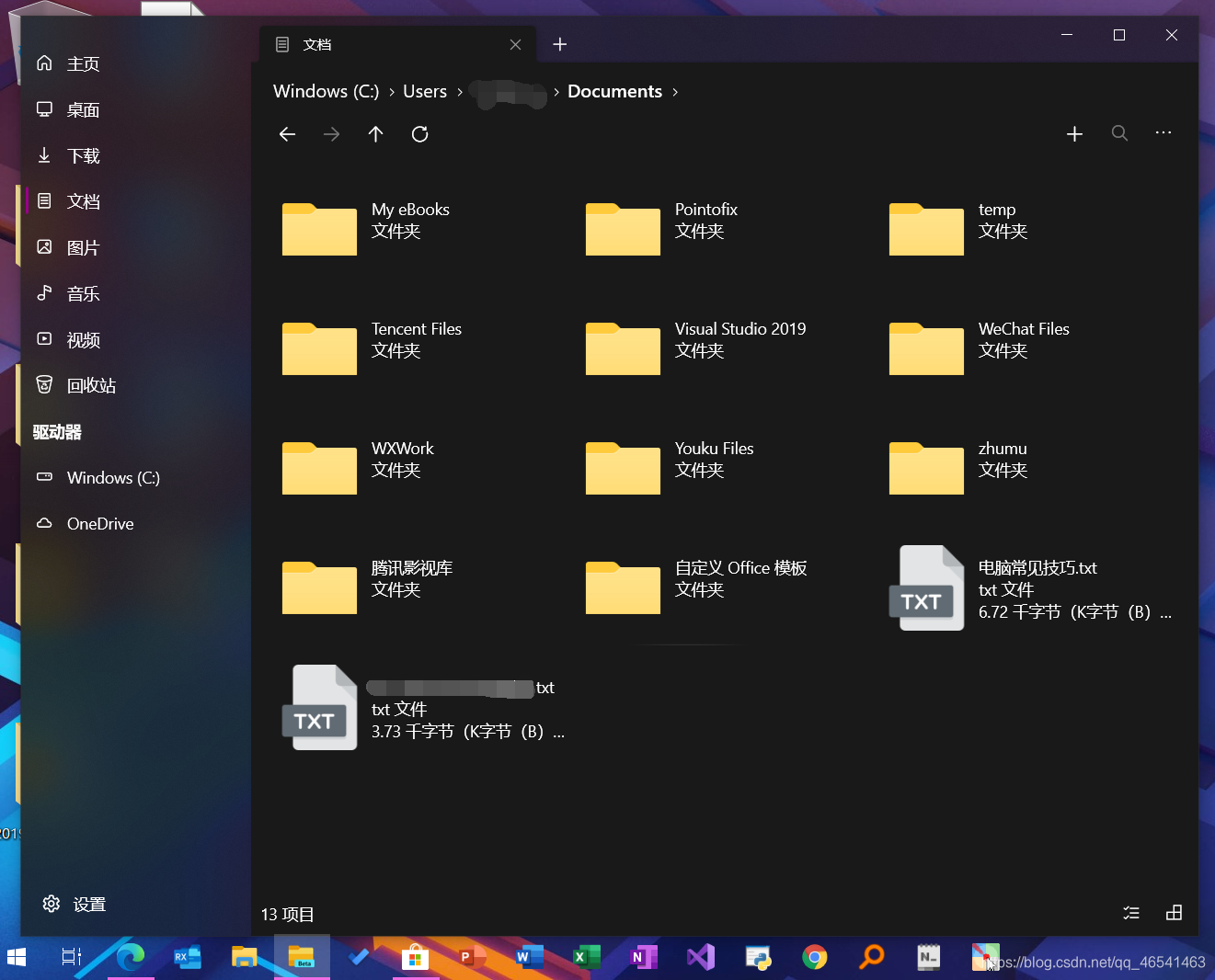Open the Pictures (图片) sidebar entry

coord(83,246)
